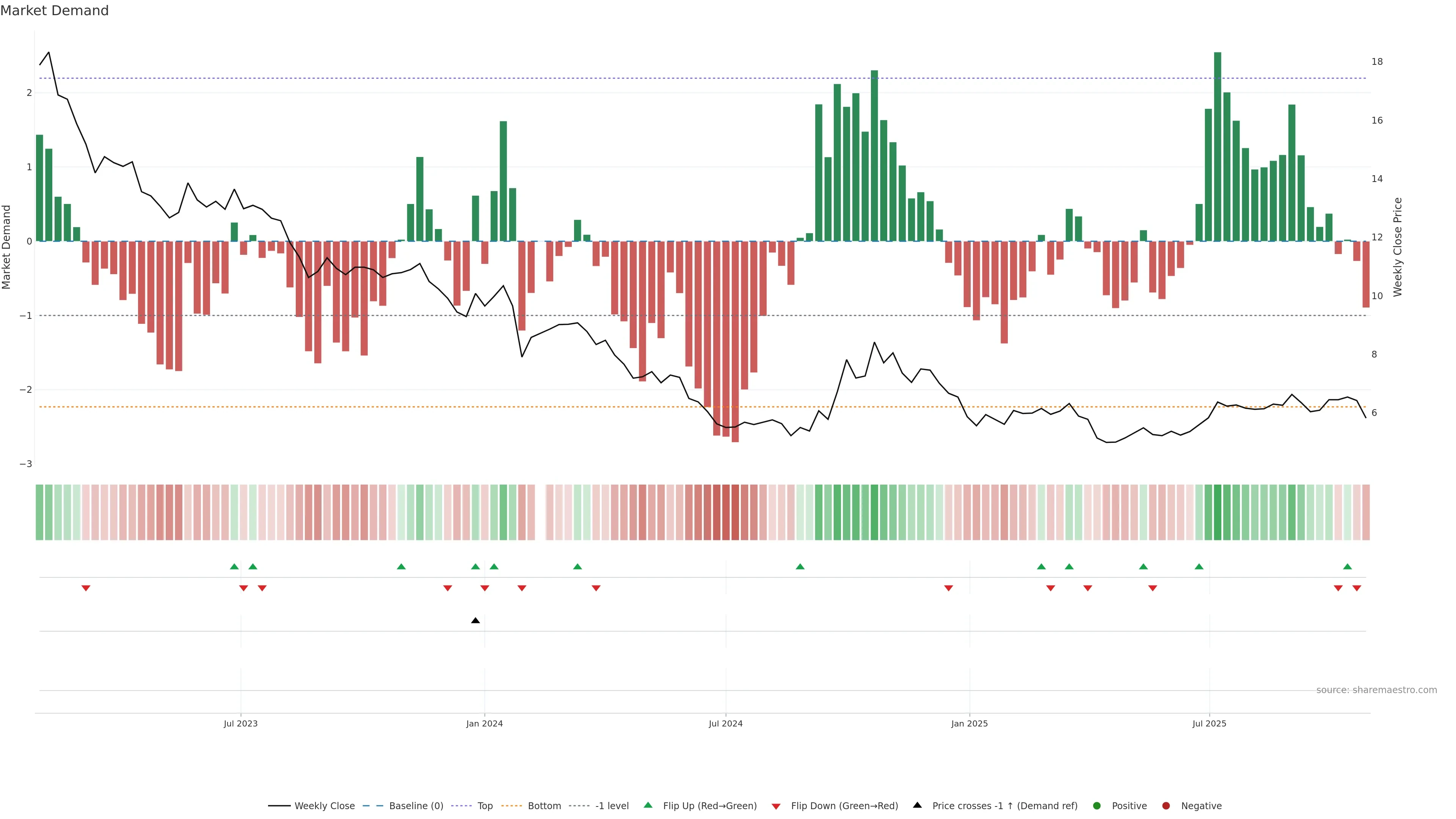
Task: Click the Jul 2025 x-axis label
Action: pos(1209,723)
